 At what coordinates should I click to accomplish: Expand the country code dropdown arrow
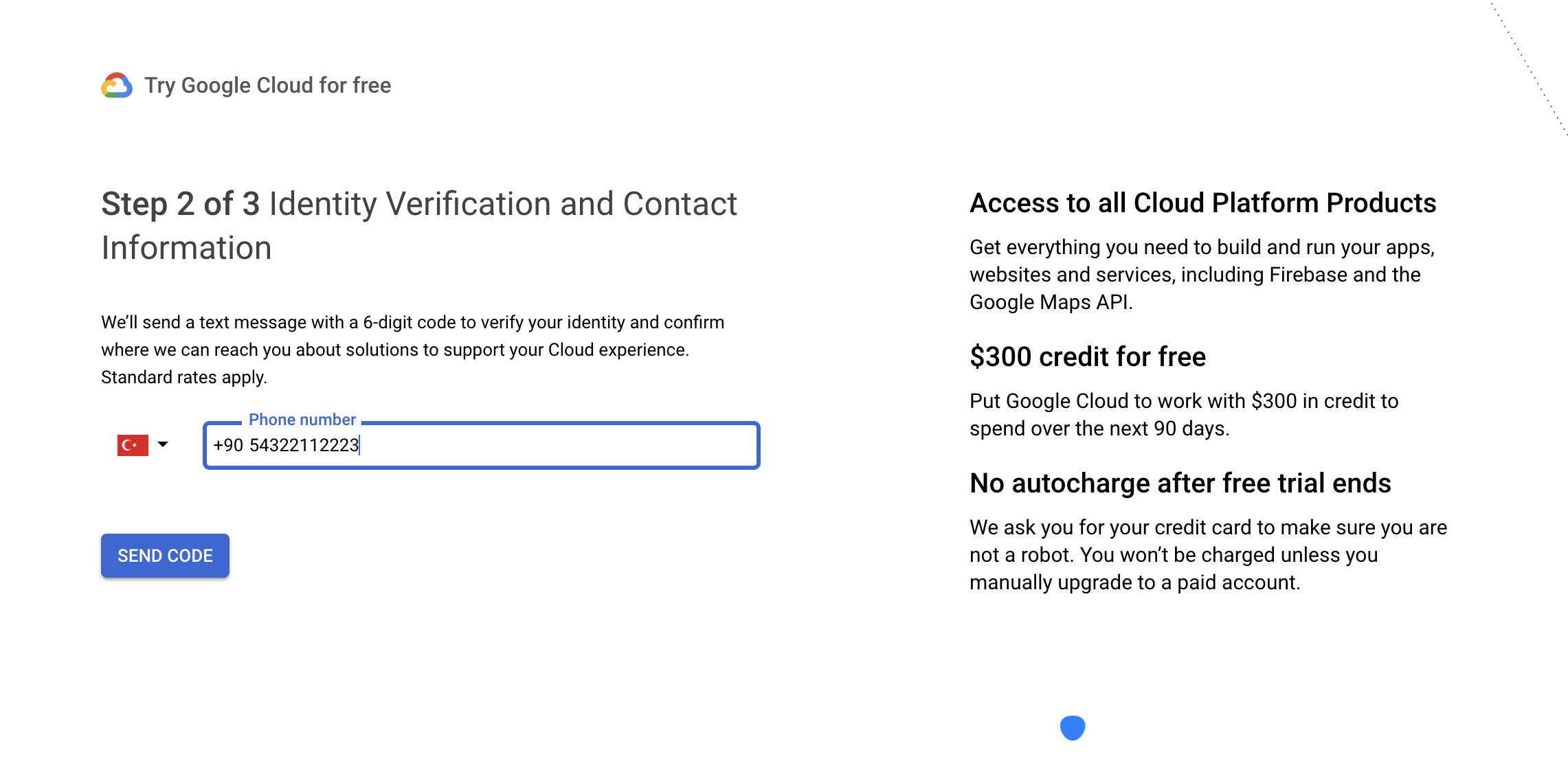click(x=163, y=444)
